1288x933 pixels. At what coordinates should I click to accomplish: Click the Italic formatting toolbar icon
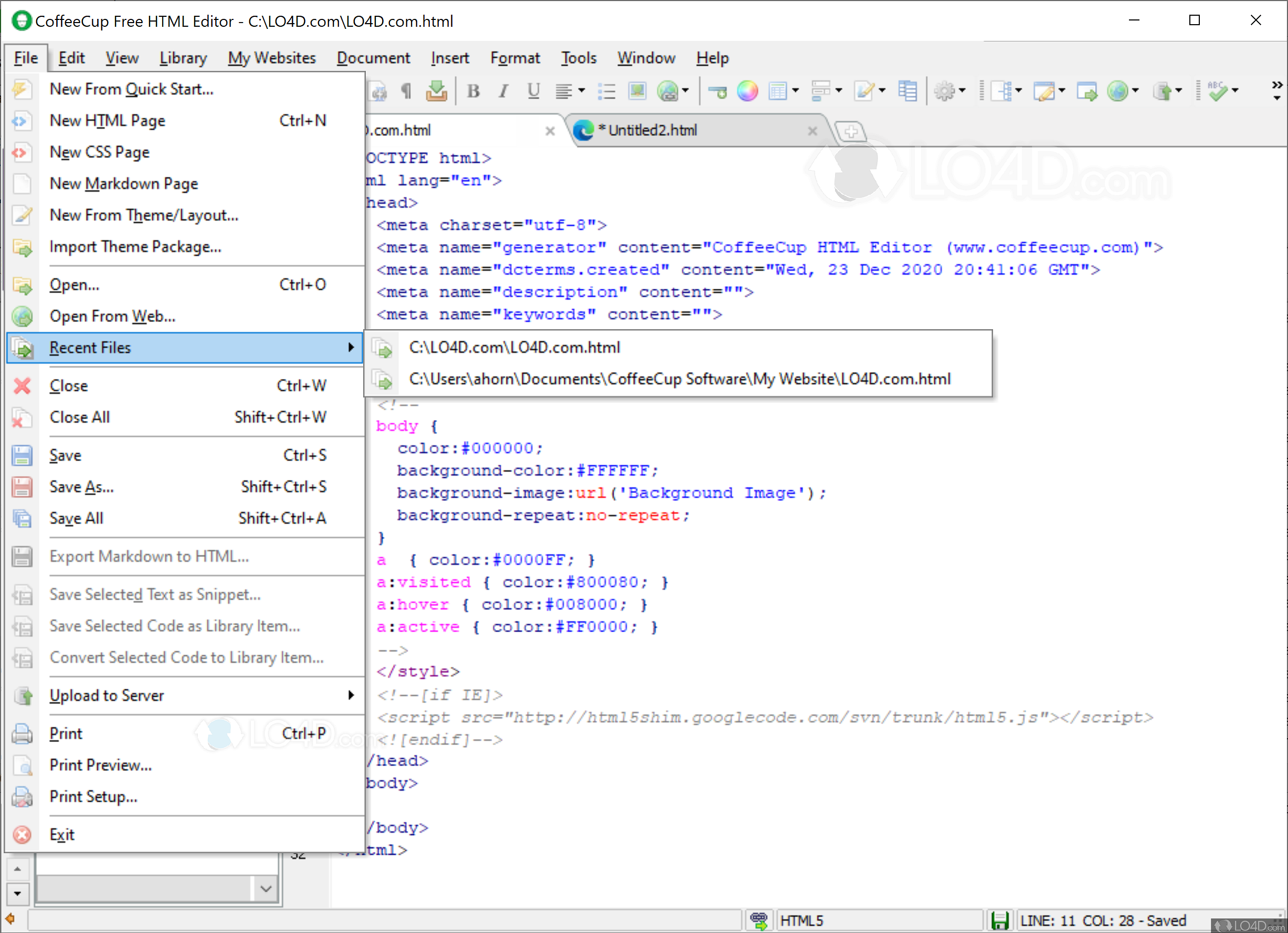coord(503,91)
